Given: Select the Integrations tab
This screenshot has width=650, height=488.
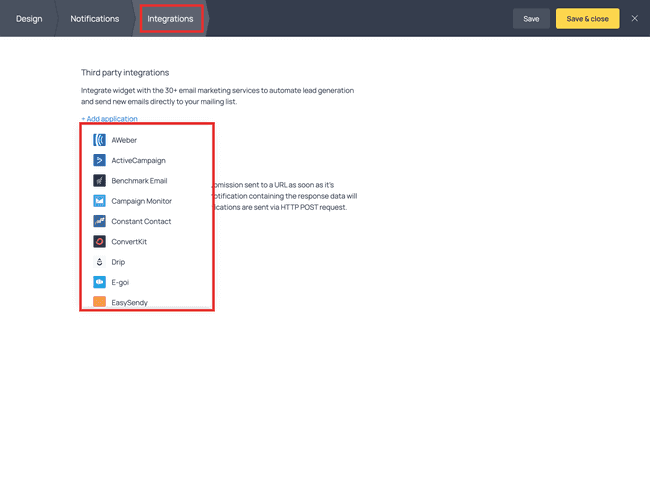Looking at the screenshot, I should (170, 19).
